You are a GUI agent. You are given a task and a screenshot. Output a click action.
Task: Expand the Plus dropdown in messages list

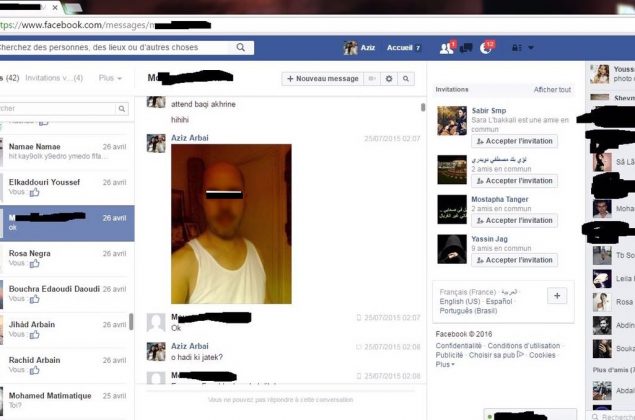coord(112,78)
